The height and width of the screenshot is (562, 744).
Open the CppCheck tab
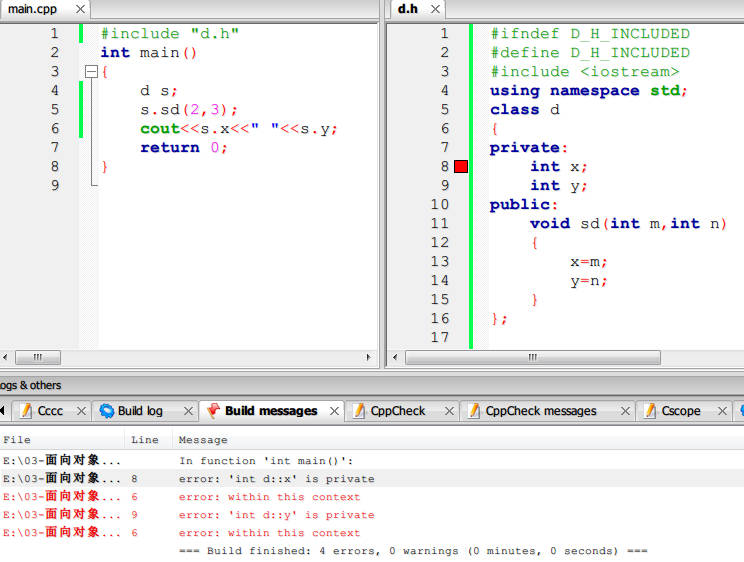tap(397, 411)
